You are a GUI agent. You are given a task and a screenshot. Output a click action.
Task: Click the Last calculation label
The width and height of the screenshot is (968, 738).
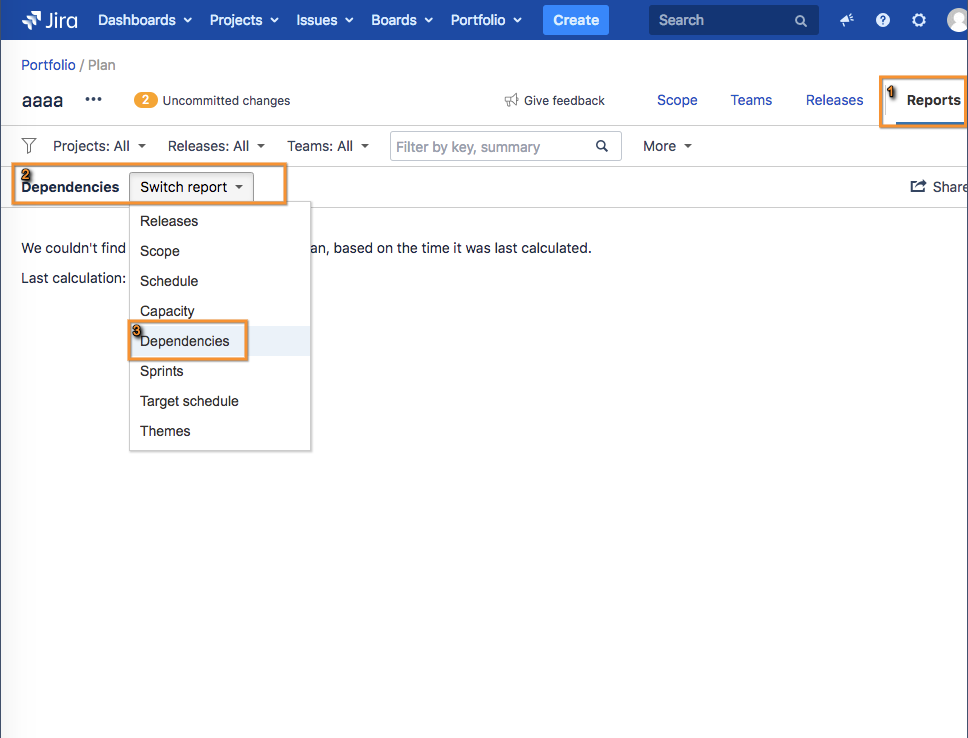click(73, 278)
